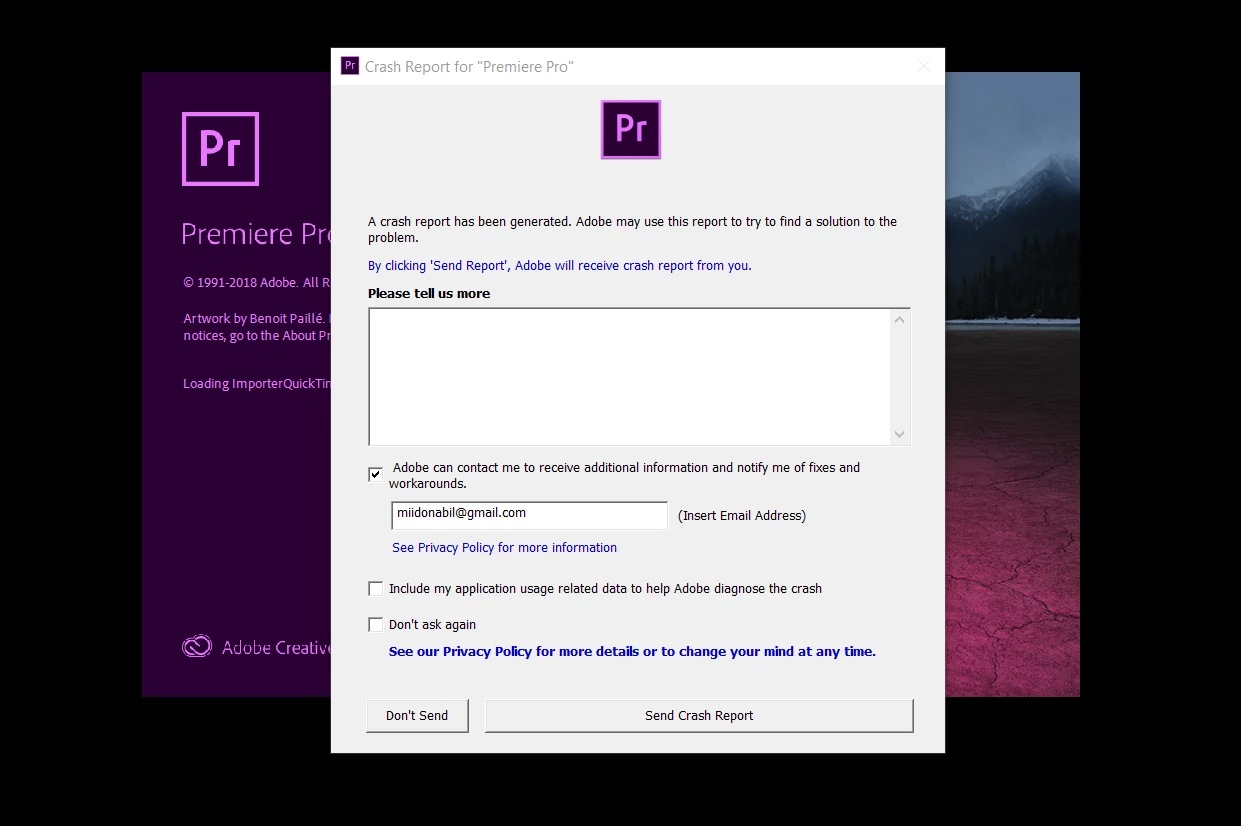Open the bold See our Privacy Policy link
The image size is (1241, 826).
coord(632,652)
